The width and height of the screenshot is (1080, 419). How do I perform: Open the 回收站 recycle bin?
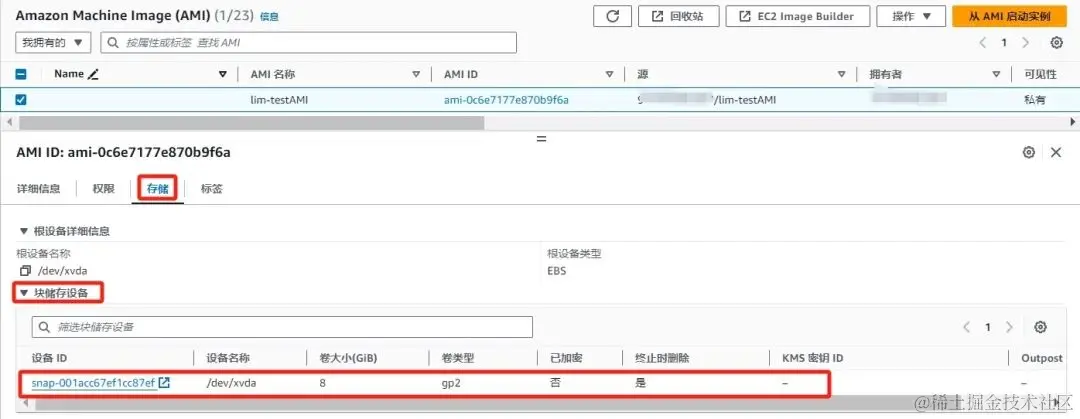tap(678, 17)
